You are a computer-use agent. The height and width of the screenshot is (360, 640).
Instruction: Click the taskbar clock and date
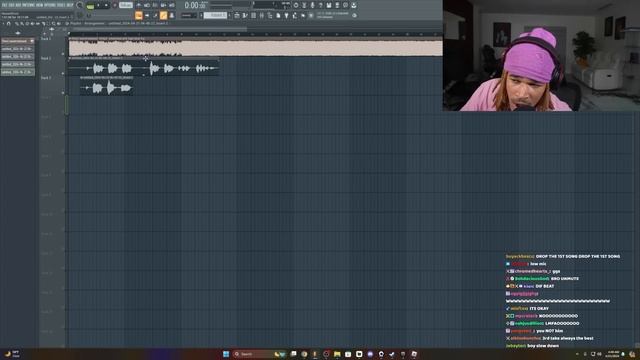click(613, 354)
